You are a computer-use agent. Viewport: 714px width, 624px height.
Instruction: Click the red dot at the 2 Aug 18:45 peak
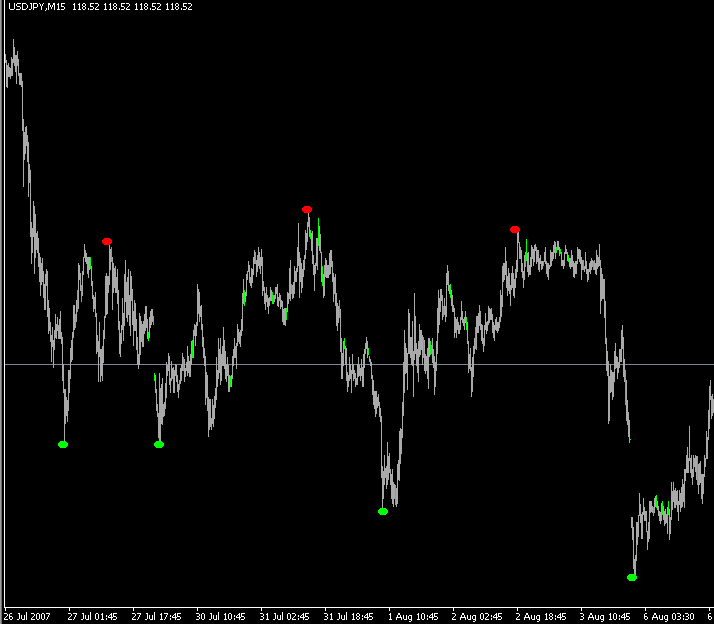(515, 230)
